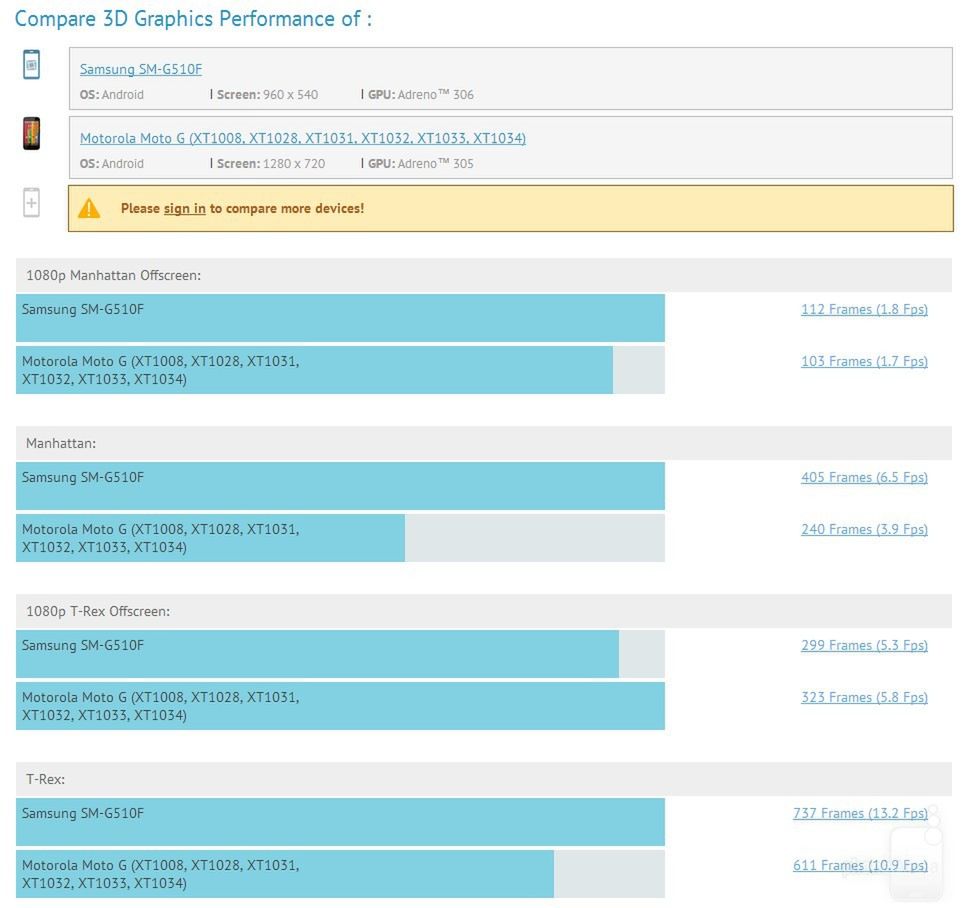Image resolution: width=964 pixels, height=908 pixels.
Task: Click the add device plus icon
Action: click(x=32, y=203)
